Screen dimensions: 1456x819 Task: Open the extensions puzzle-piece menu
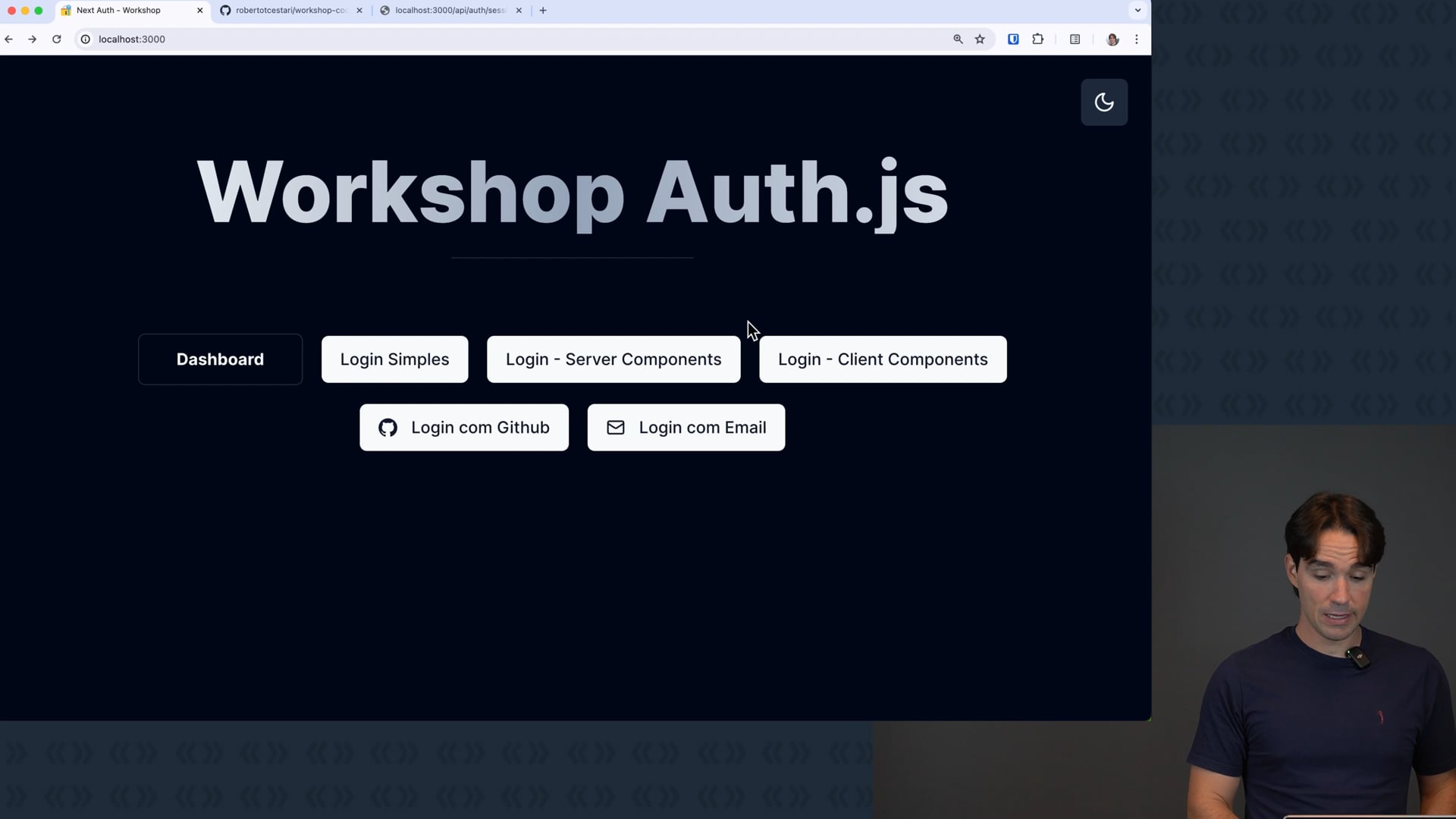coord(1037,39)
